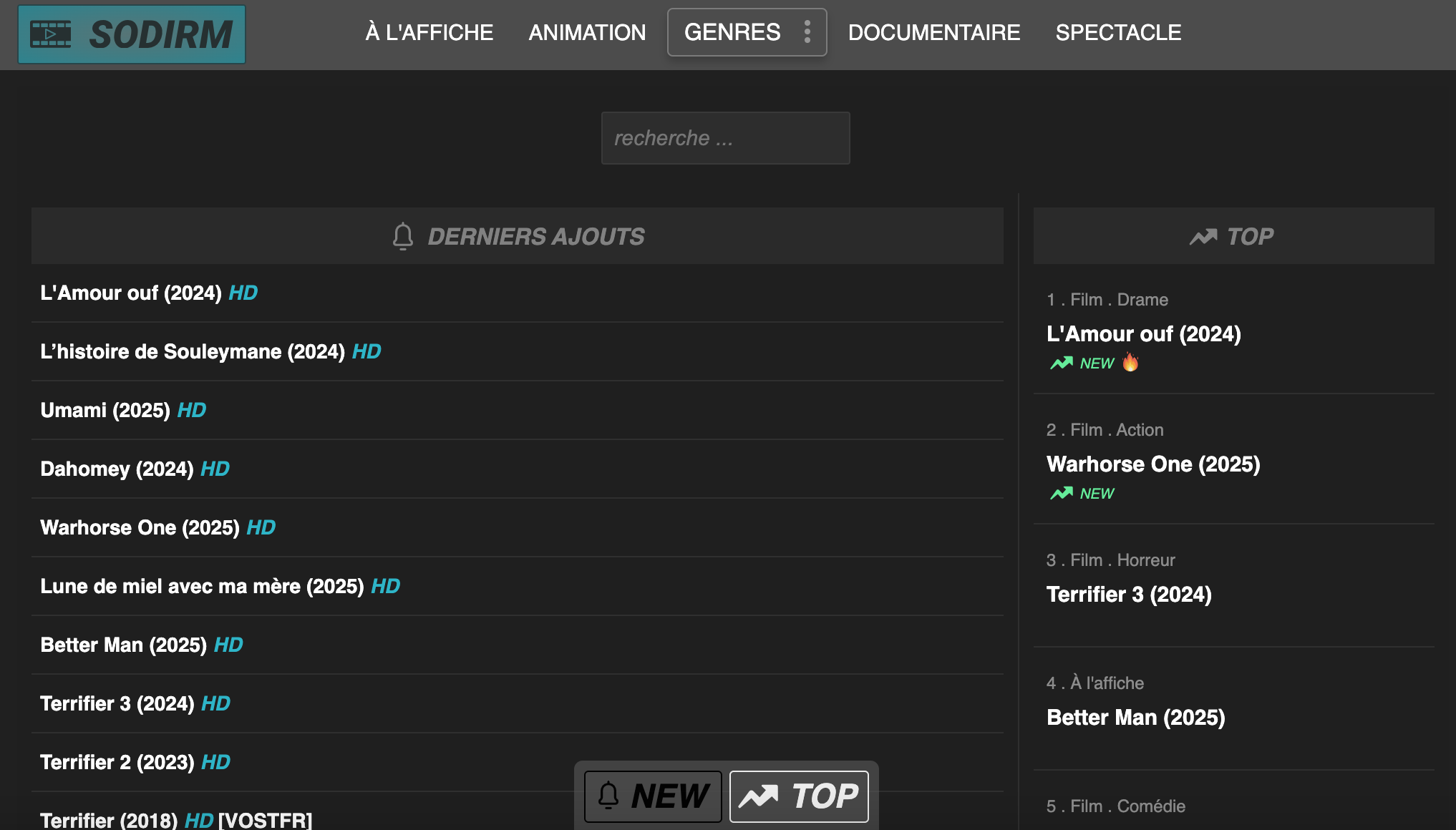Open the DOCUMENTAIRE section
1456x830 pixels.
point(934,32)
